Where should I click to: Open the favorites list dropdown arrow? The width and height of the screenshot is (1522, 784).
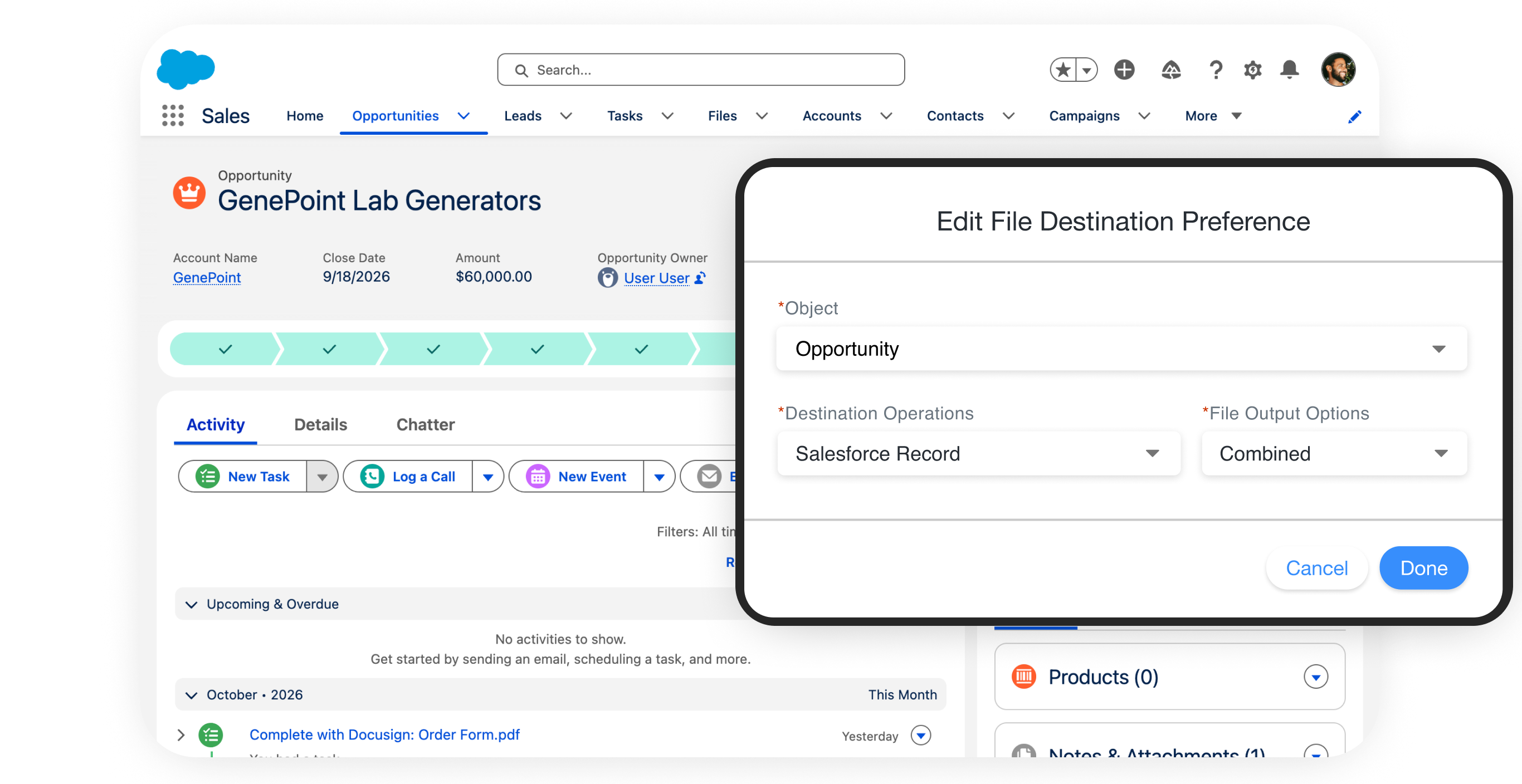[x=1086, y=70]
